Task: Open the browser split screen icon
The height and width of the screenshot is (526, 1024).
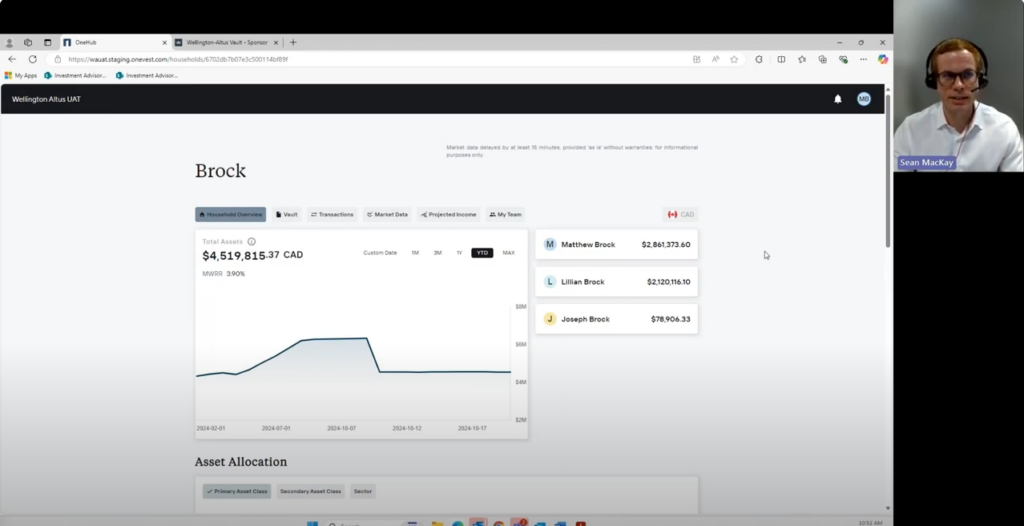Action: (781, 59)
